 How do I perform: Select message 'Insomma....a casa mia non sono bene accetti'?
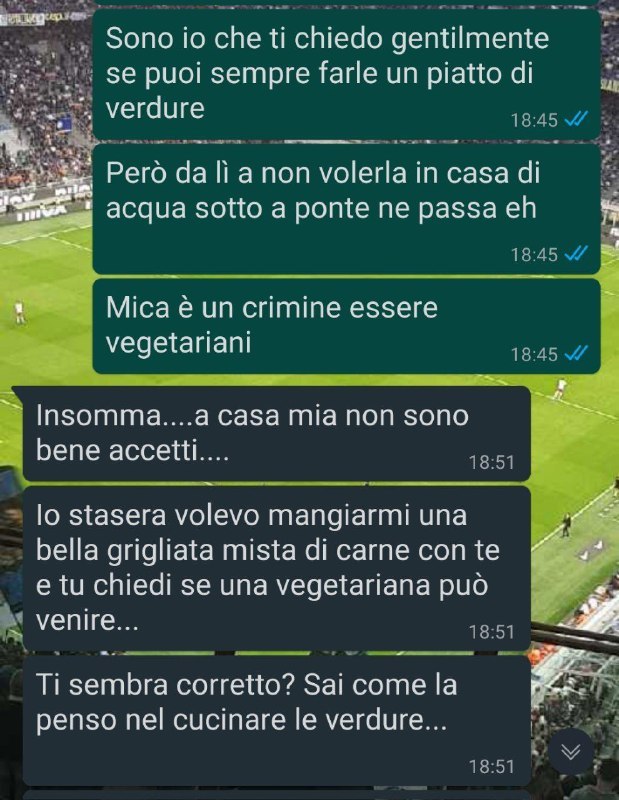pyautogui.click(x=277, y=434)
